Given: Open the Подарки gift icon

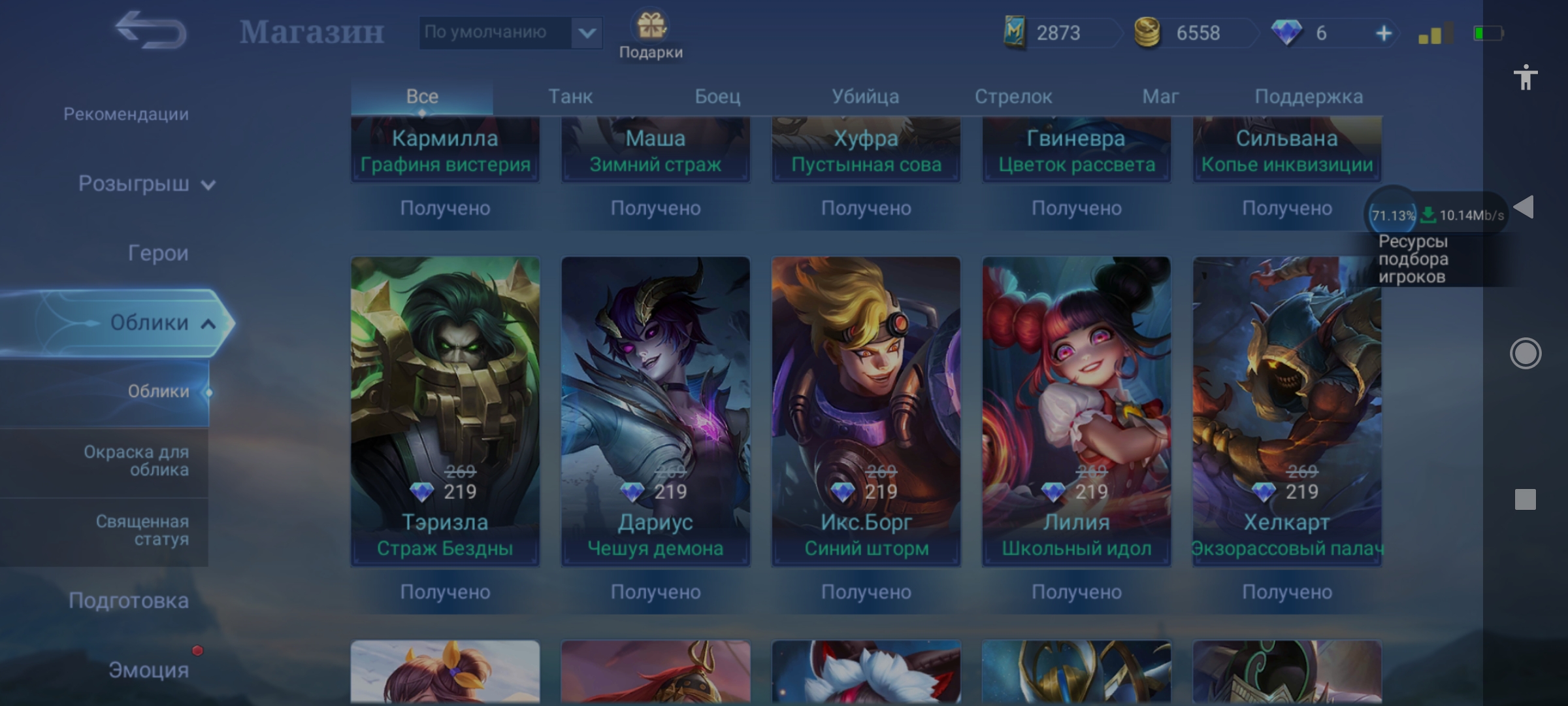Looking at the screenshot, I should [x=651, y=26].
